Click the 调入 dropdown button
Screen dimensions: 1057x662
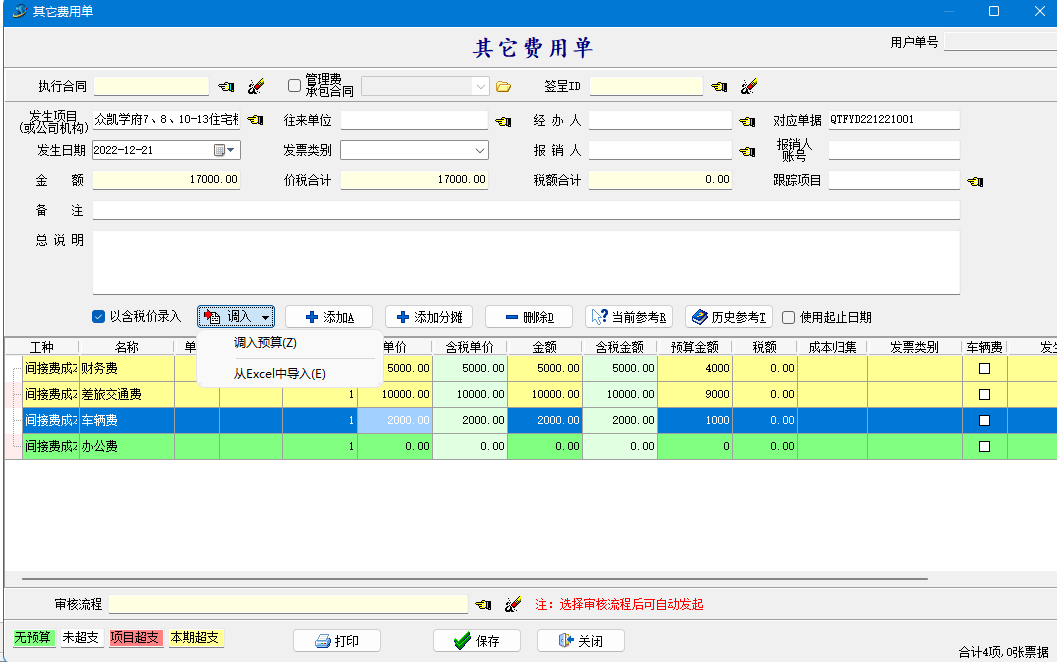237,317
